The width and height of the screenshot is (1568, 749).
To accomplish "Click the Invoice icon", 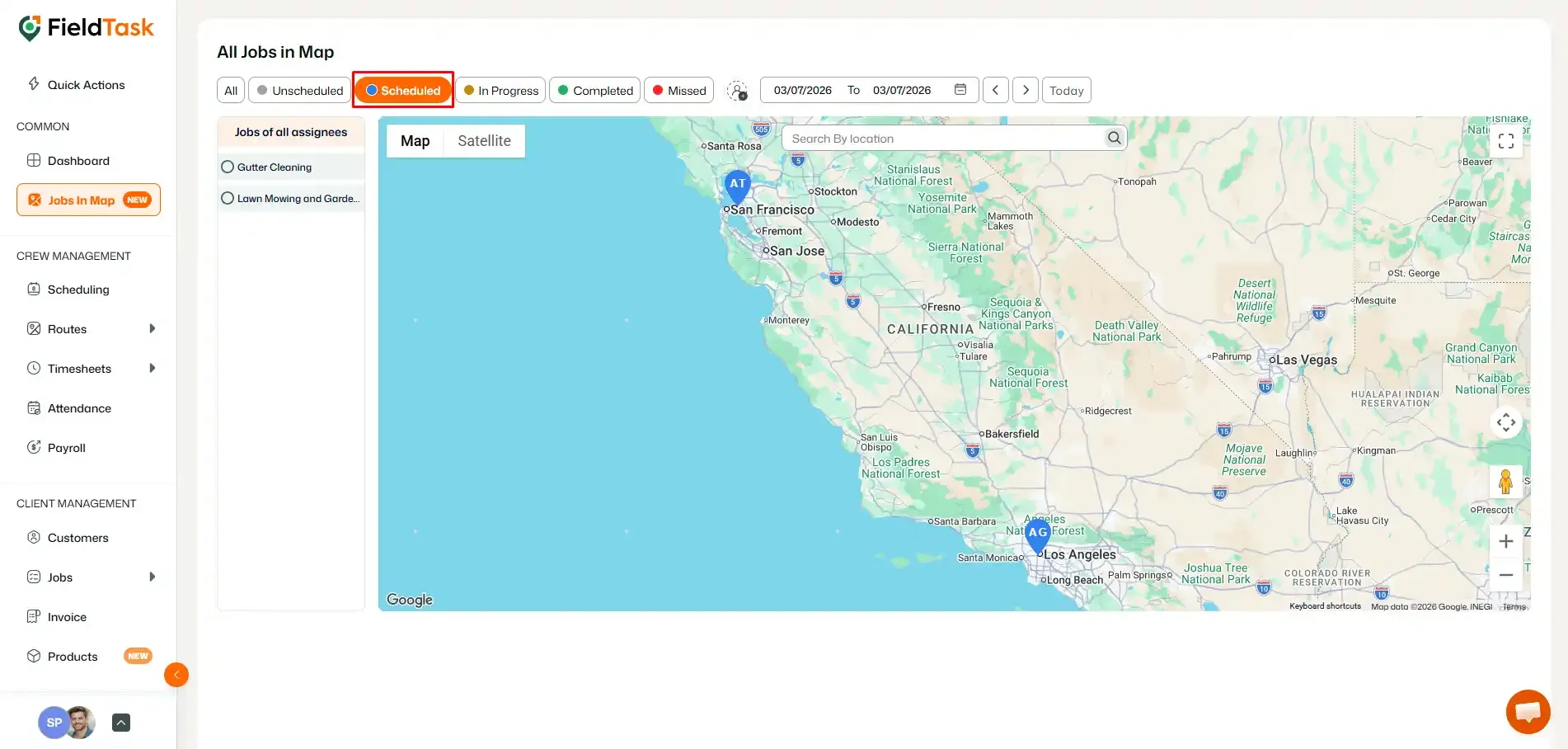I will (x=34, y=616).
